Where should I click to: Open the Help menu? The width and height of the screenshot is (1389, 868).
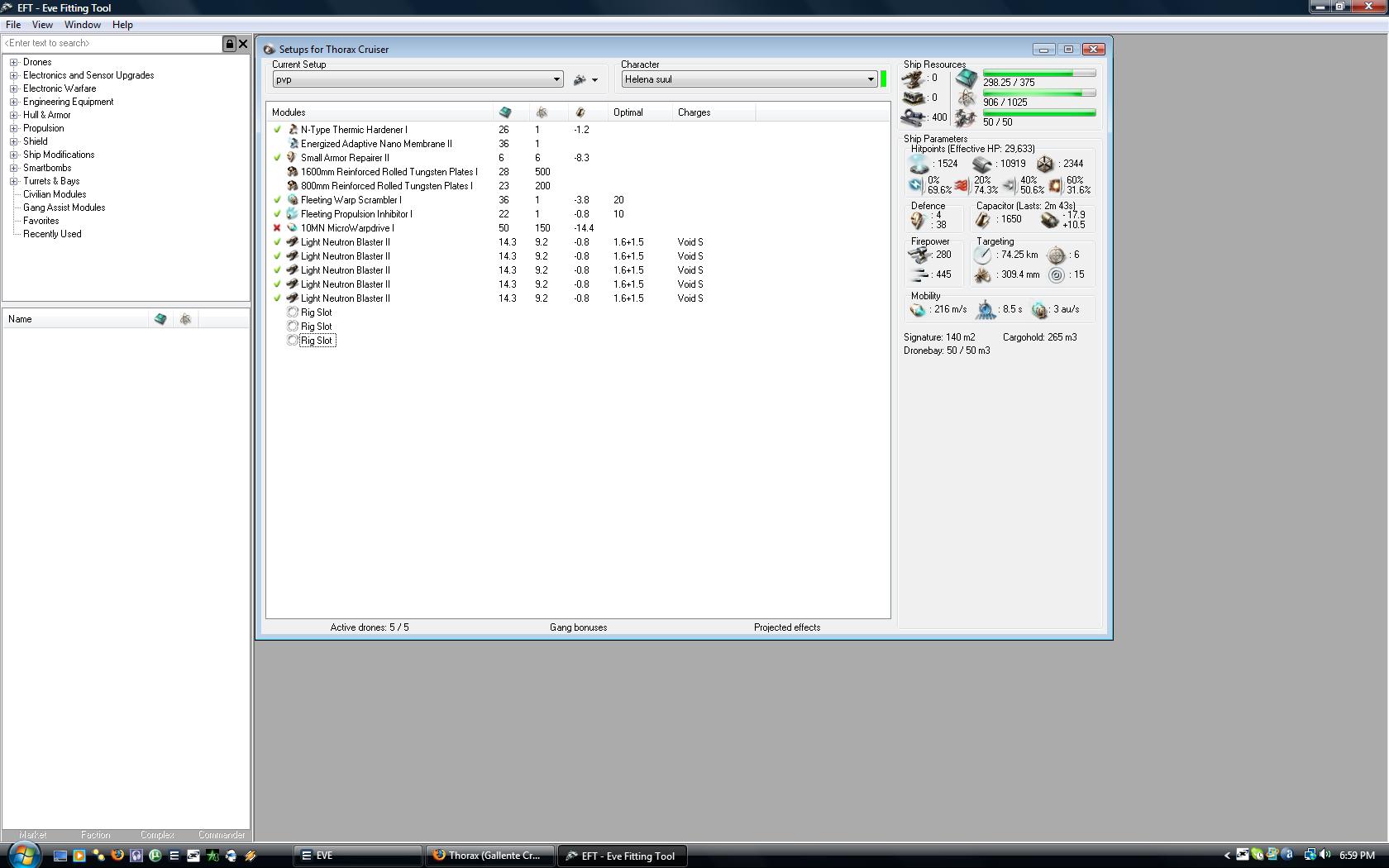click(x=122, y=25)
